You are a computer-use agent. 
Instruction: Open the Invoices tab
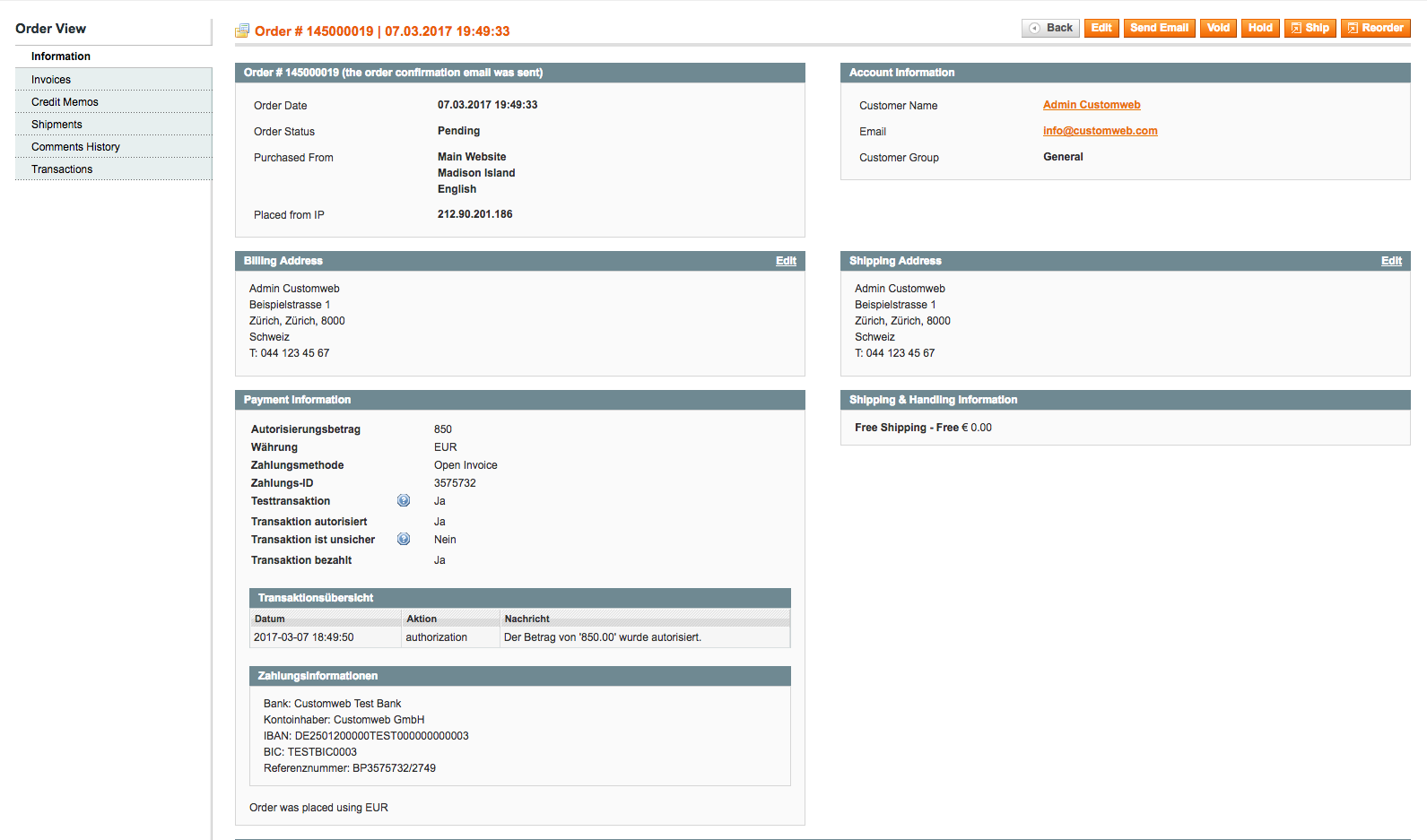pyautogui.click(x=51, y=80)
